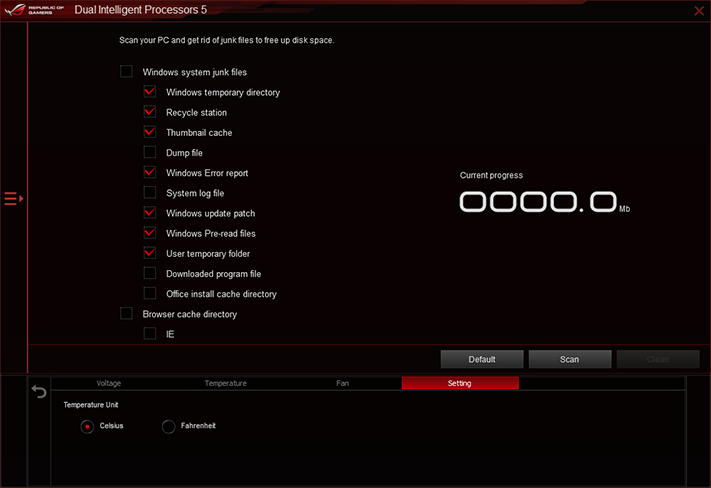Uncheck User temporary folder
711x488 pixels.
tap(150, 253)
